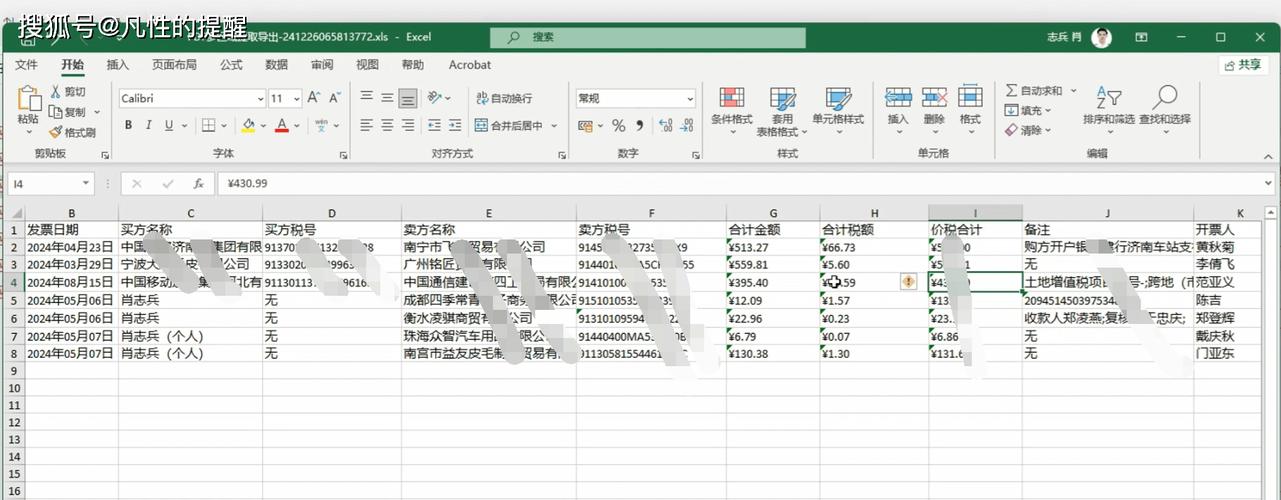This screenshot has height=500, width=1281.
Task: Expand Merge & Center (合并后居中) arrow
Action: tap(554, 126)
